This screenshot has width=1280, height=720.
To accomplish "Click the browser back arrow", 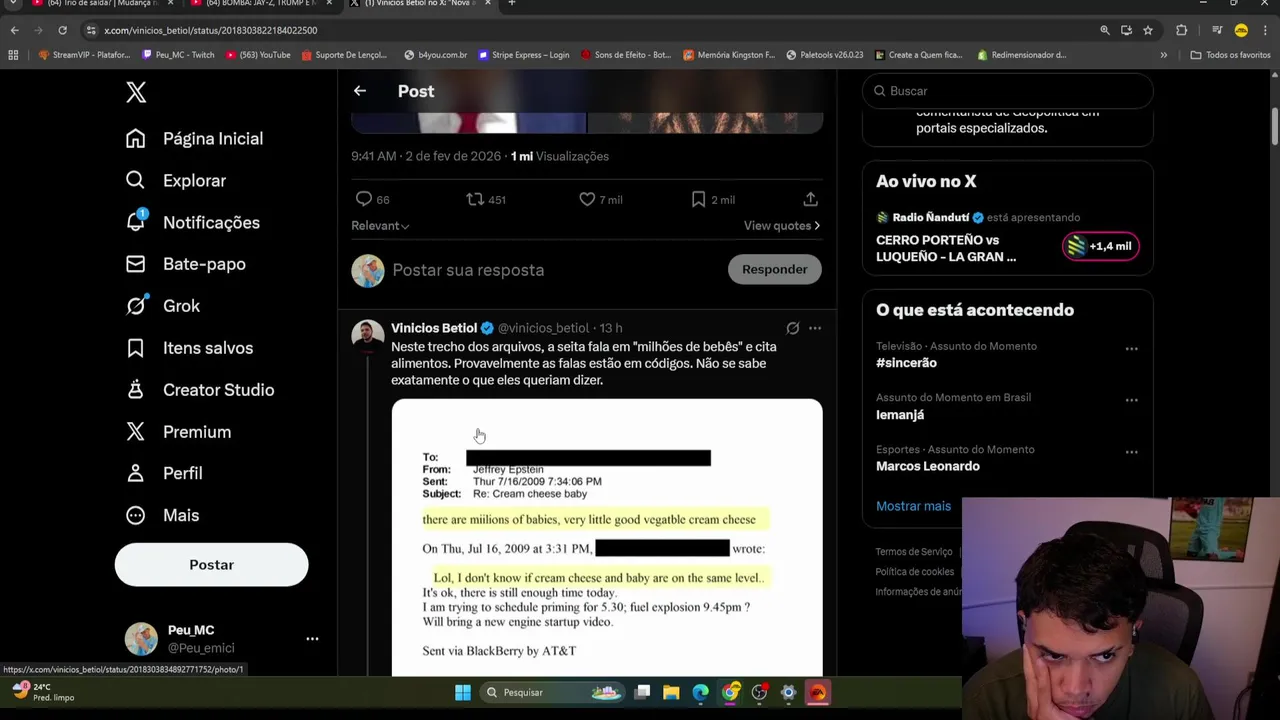I will (x=14, y=30).
